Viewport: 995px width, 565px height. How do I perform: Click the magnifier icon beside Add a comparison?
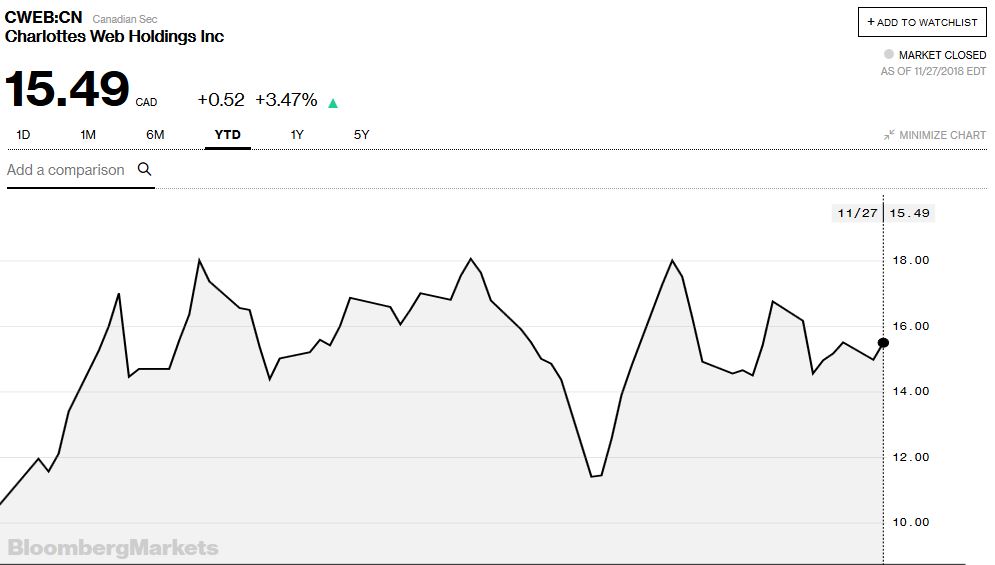[144, 169]
